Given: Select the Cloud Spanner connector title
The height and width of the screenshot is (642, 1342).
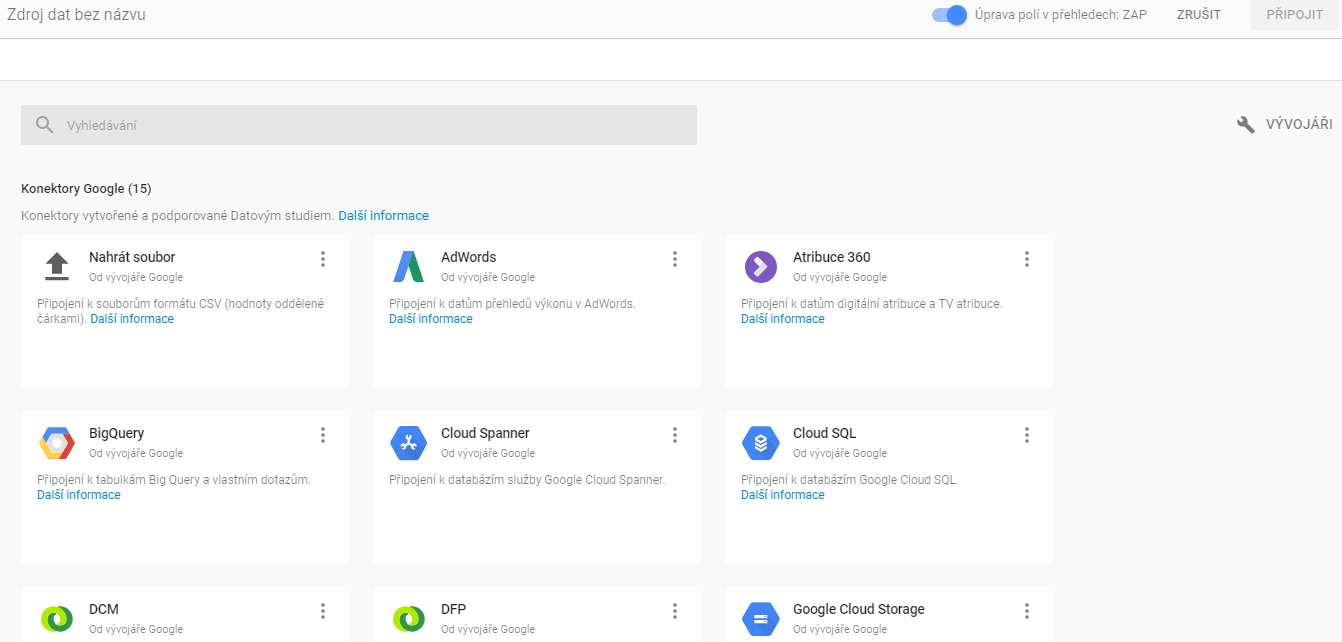Looking at the screenshot, I should pos(485,433).
